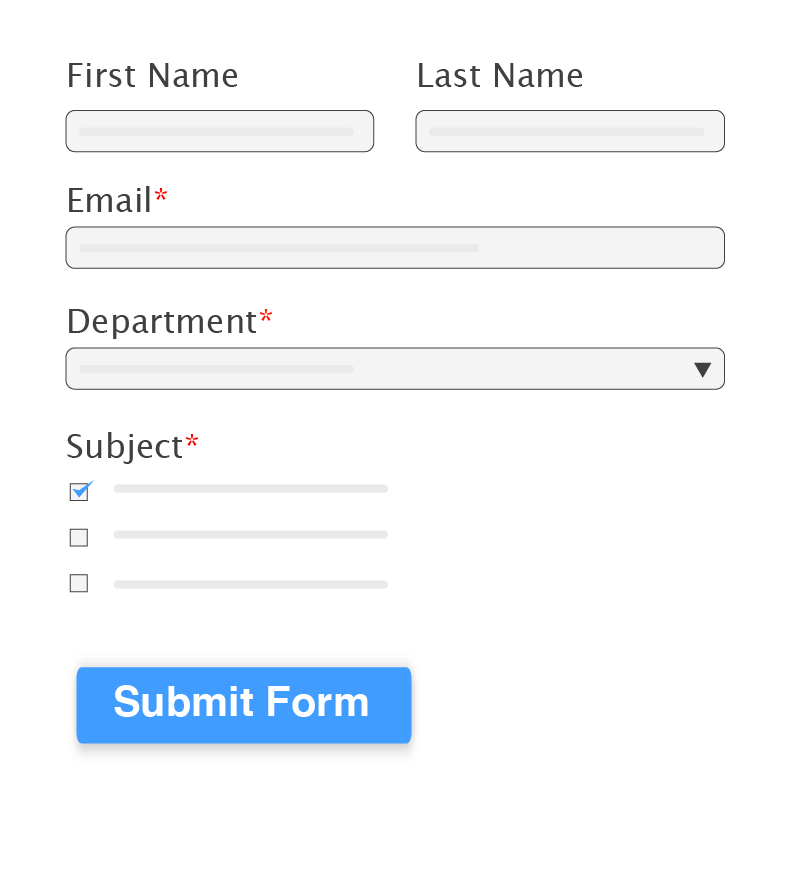This screenshot has height=896, width=792.
Task: Select the second Subject option label line
Action: [250, 535]
